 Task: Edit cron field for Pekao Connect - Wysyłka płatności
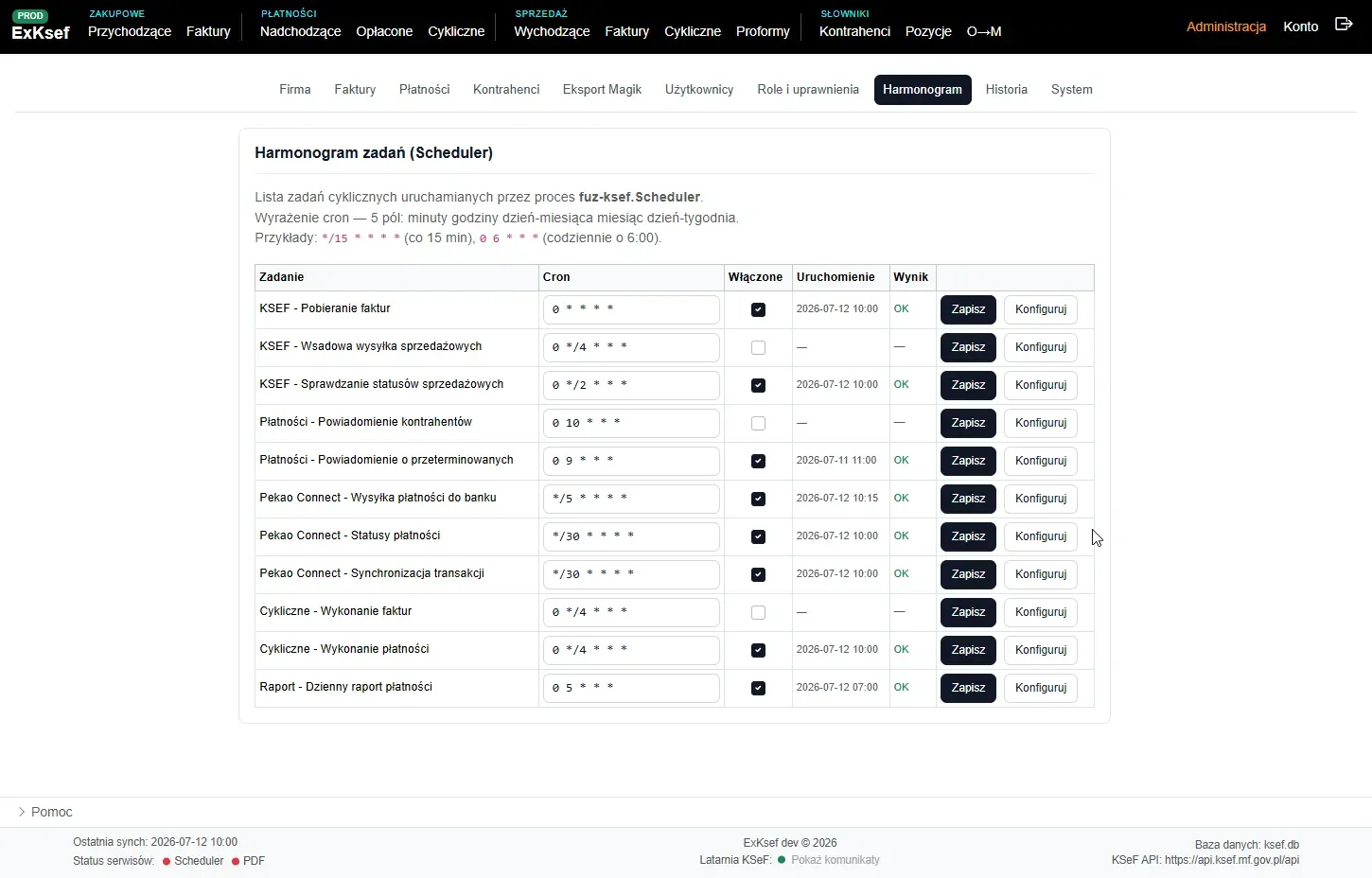[x=631, y=499]
